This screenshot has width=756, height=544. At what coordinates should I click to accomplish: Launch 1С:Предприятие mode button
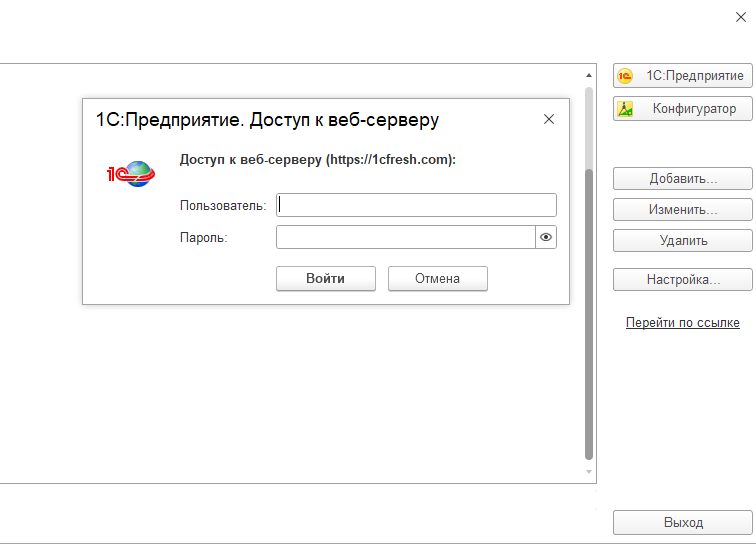[x=682, y=76]
